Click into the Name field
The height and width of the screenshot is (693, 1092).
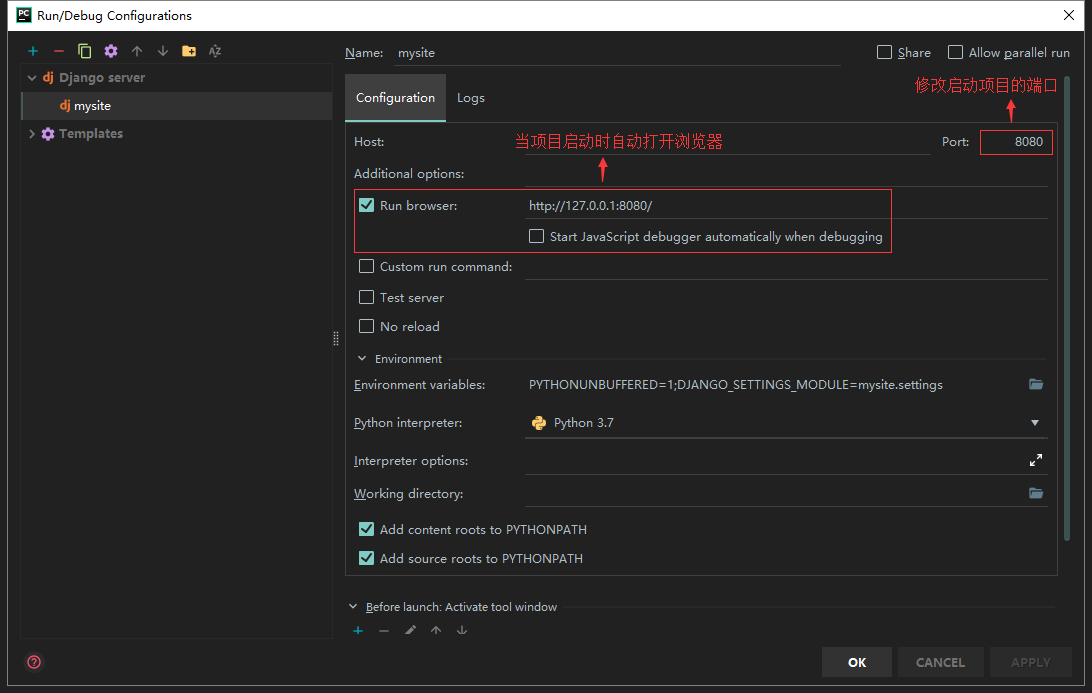(x=617, y=53)
